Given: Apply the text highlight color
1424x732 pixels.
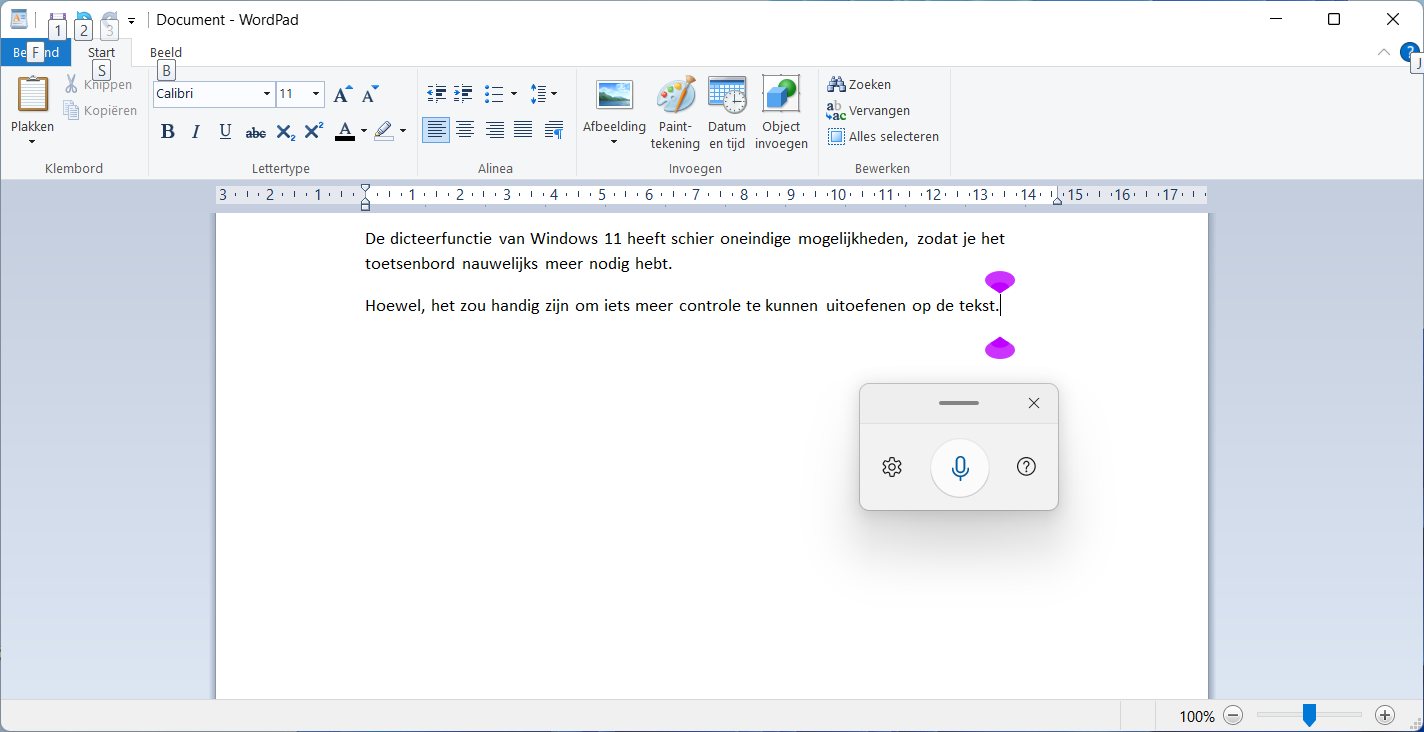Looking at the screenshot, I should click(x=384, y=131).
